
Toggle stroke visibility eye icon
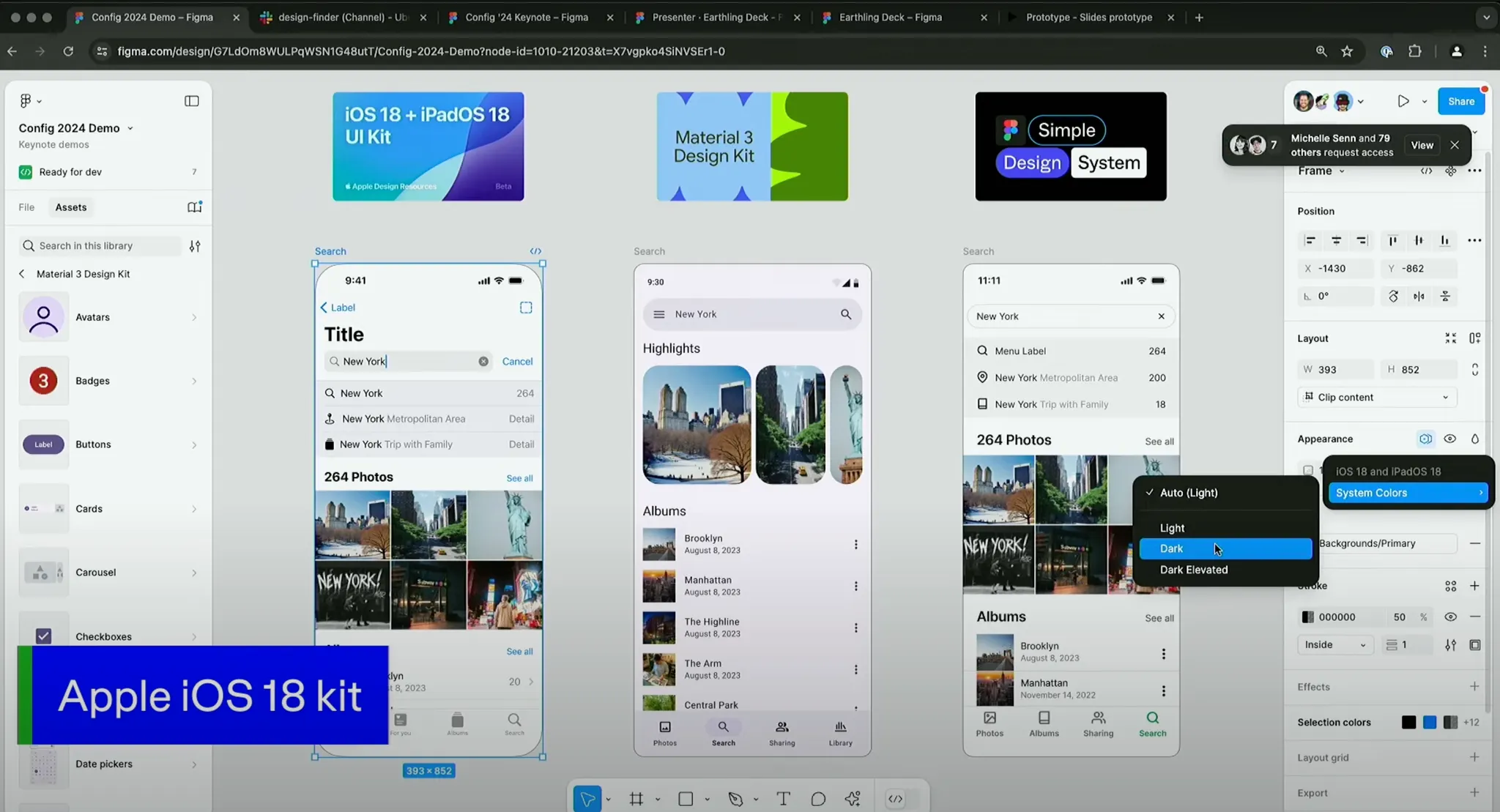1450,617
